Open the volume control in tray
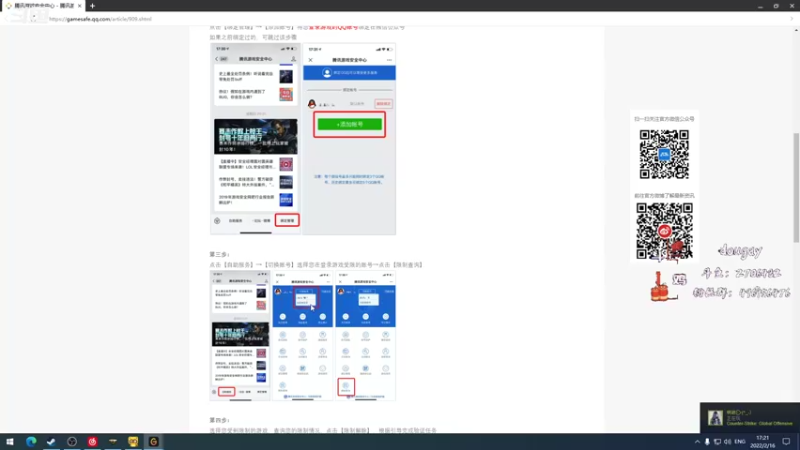Image resolution: width=800 pixels, height=450 pixels. click(728, 442)
